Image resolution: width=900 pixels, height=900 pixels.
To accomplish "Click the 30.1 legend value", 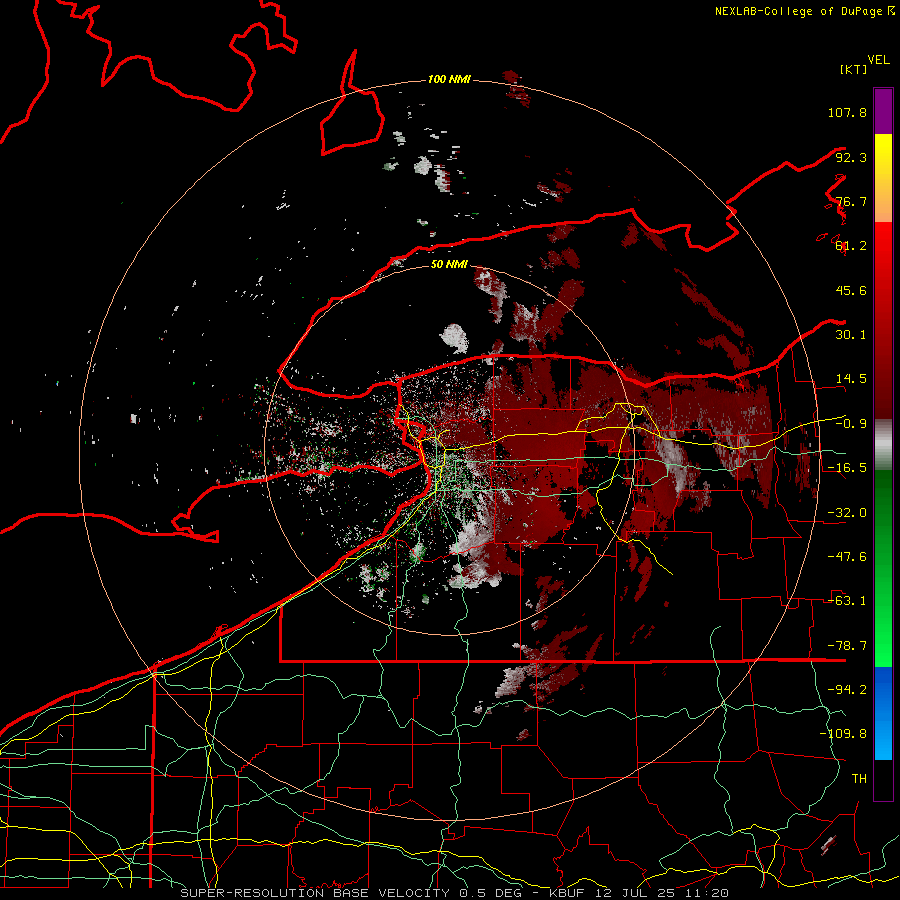I will [851, 335].
